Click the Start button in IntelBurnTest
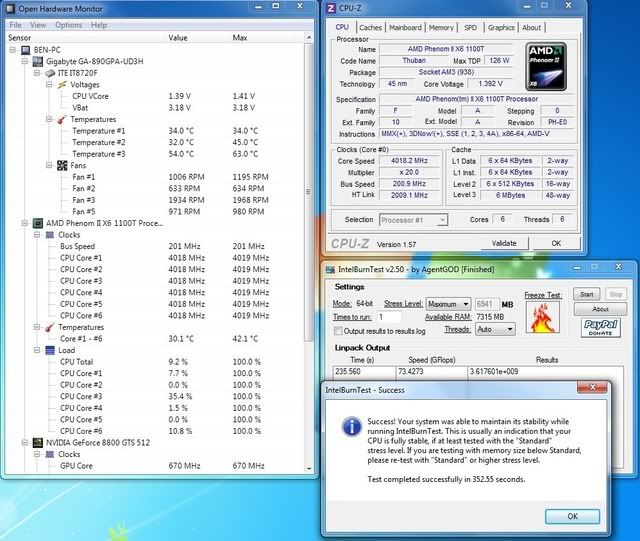640x541 pixels. click(587, 294)
